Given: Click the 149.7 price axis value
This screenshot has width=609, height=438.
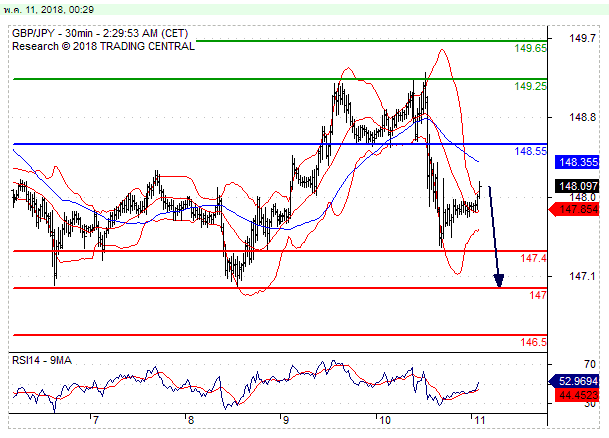Looking at the screenshot, I should [x=582, y=38].
